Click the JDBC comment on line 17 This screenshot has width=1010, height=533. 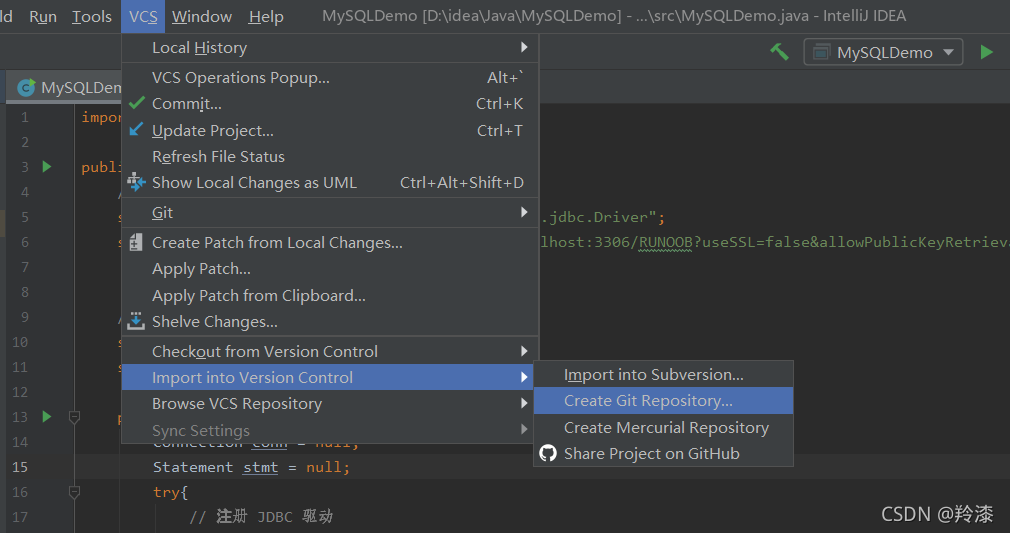[x=261, y=516]
